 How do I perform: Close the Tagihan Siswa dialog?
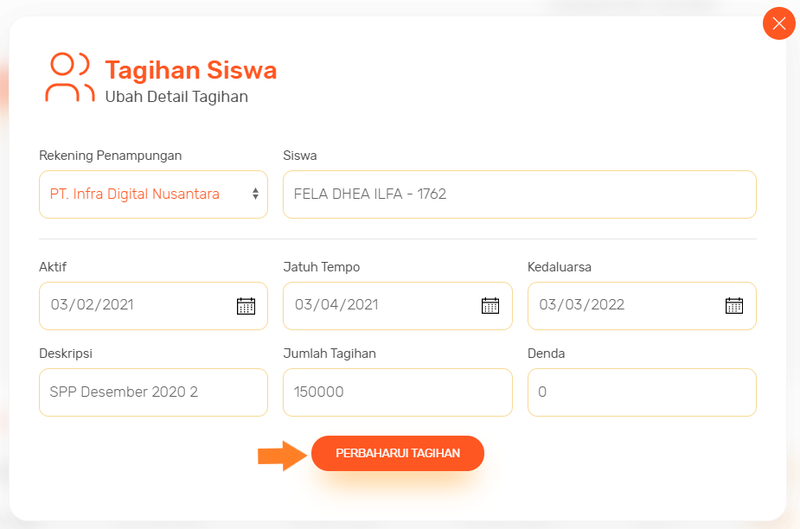[x=779, y=23]
